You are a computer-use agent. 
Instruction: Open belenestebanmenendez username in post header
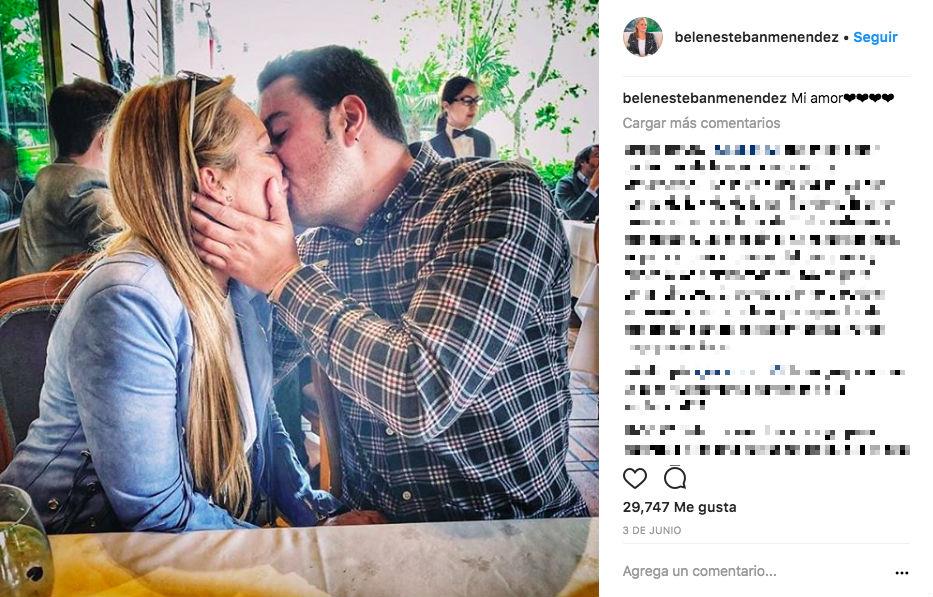pyautogui.click(x=756, y=37)
